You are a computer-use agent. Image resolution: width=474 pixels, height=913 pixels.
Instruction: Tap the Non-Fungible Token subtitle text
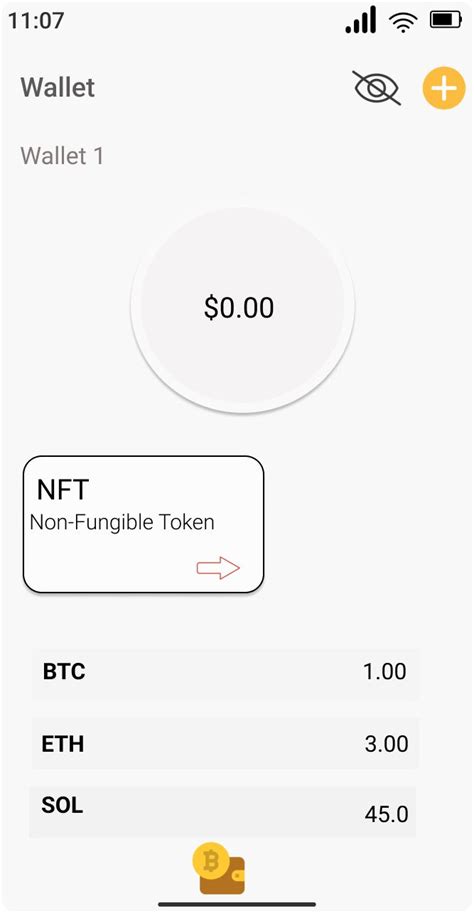[122, 522]
